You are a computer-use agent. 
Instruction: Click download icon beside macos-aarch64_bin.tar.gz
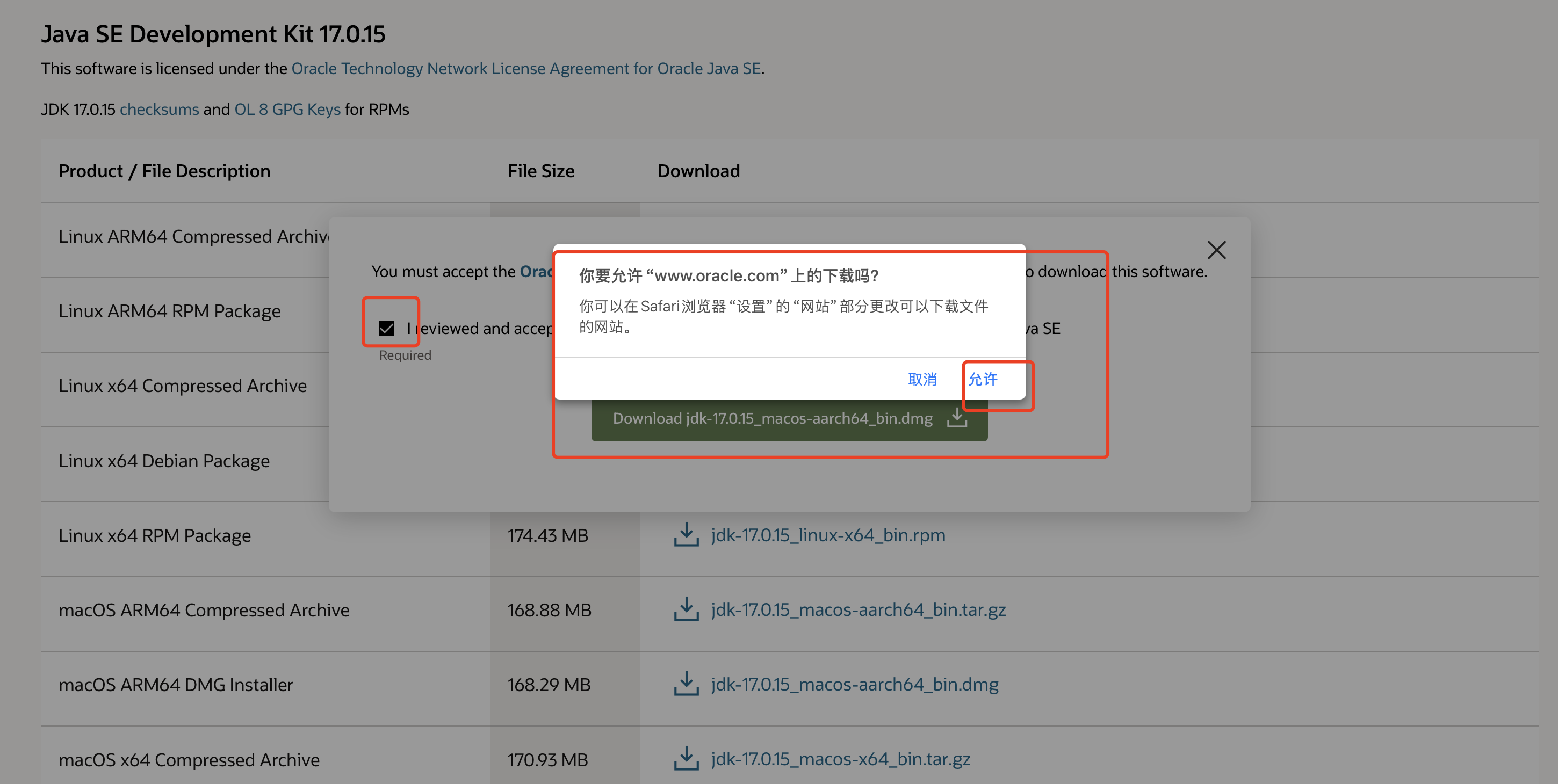point(686,609)
